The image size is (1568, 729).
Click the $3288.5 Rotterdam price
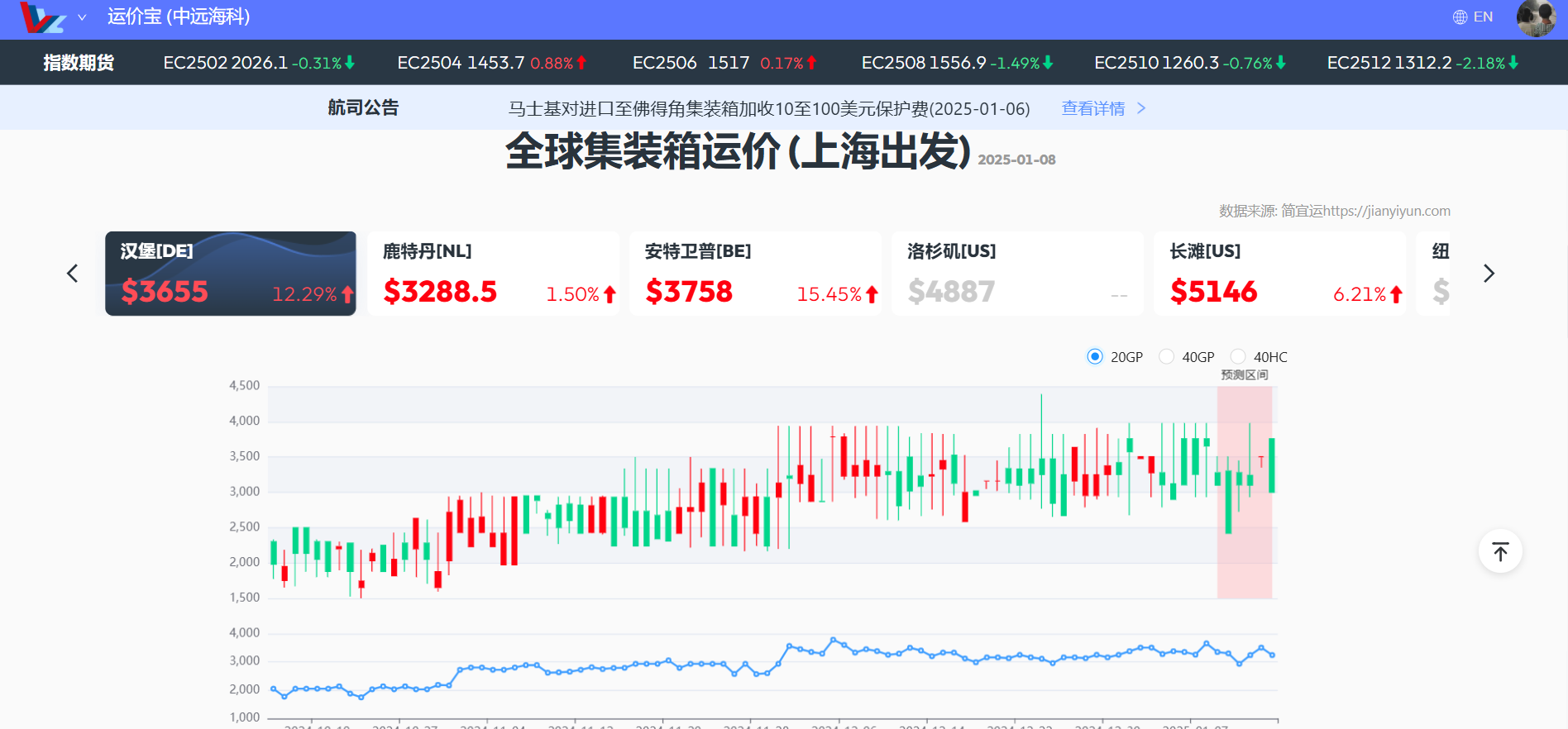[440, 292]
